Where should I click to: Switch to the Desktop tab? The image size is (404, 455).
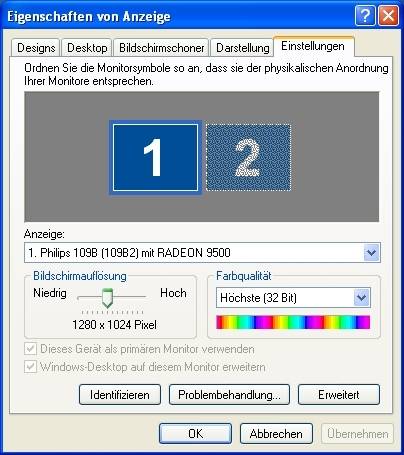pyautogui.click(x=87, y=48)
